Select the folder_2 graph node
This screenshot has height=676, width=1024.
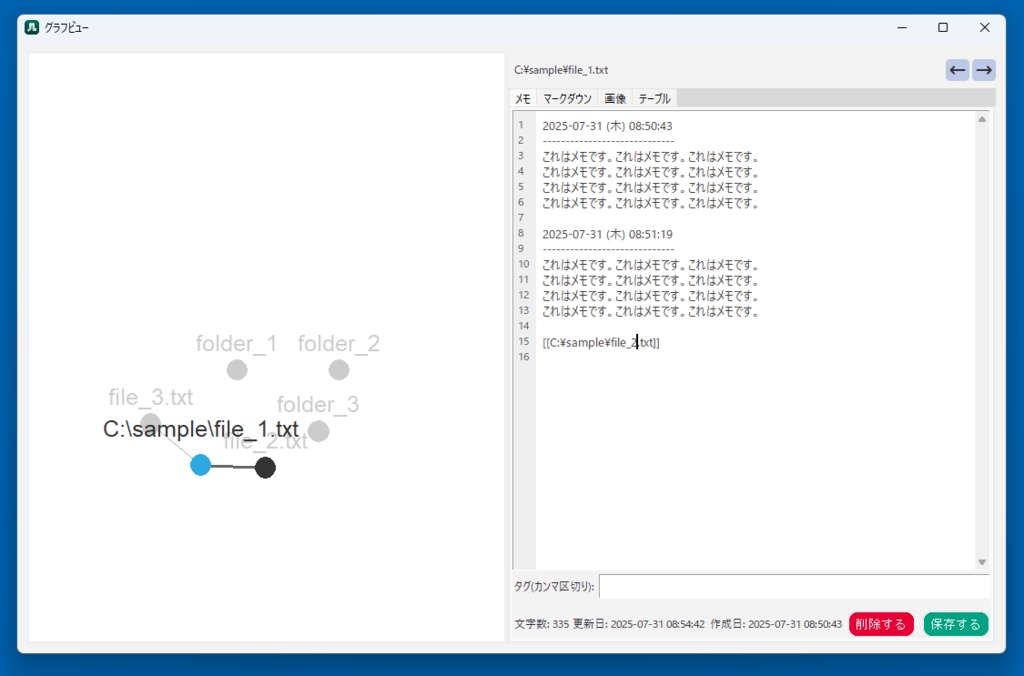(339, 370)
